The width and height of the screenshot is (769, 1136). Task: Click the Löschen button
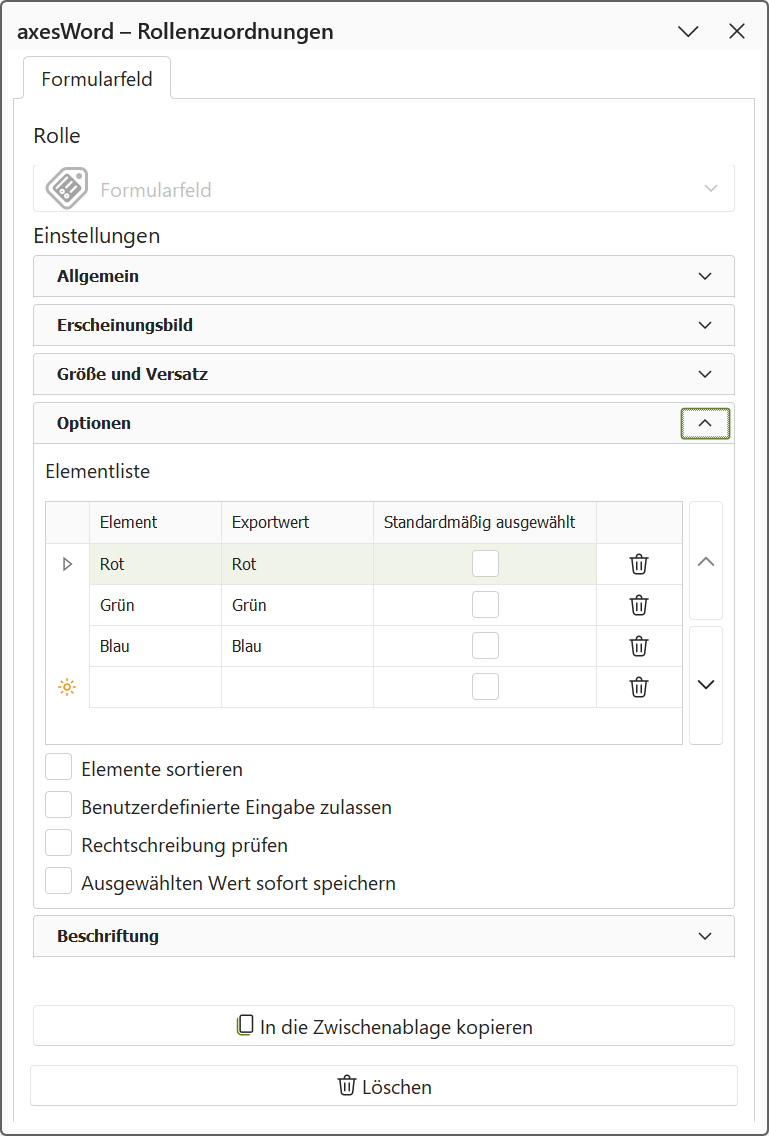point(384,1086)
